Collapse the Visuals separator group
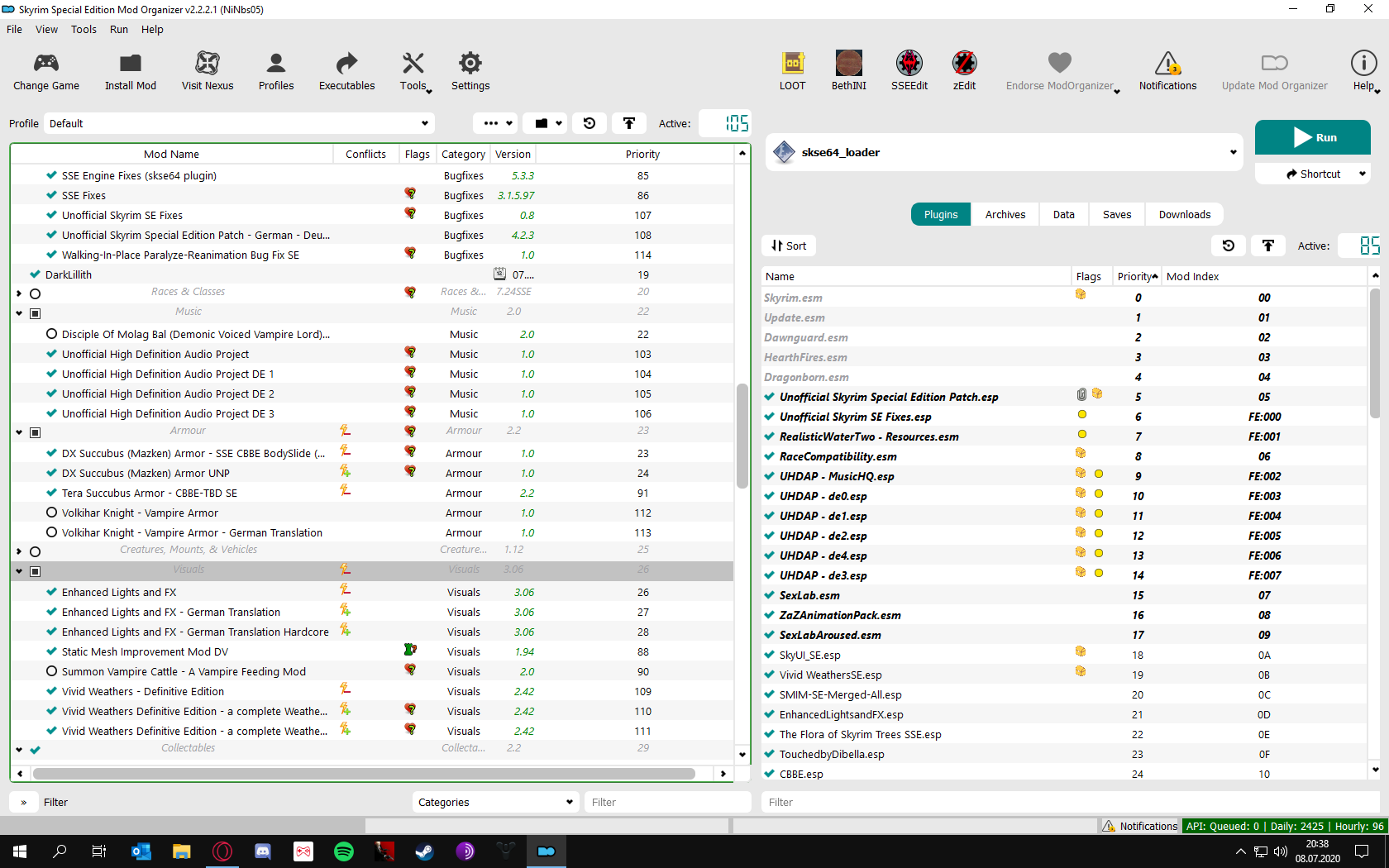The height and width of the screenshot is (868, 1389). [x=19, y=571]
